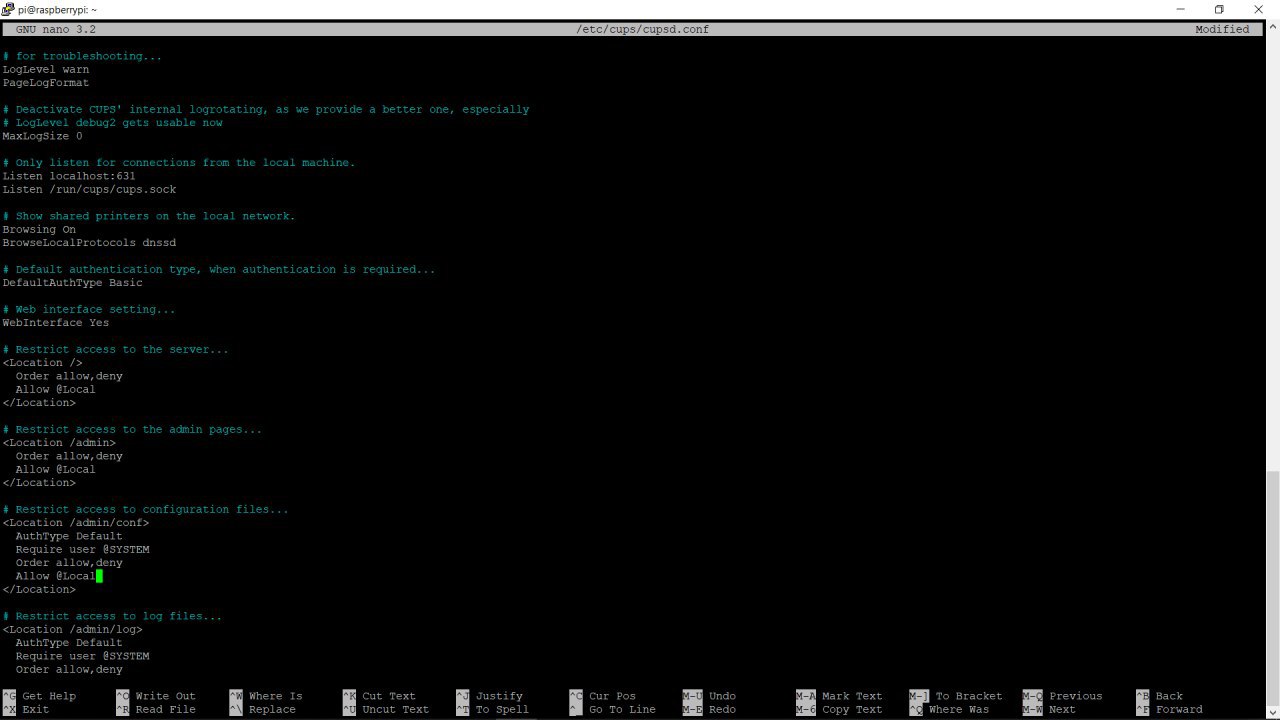The width and height of the screenshot is (1280, 720).
Task: Click the 'Show shared printers' comment
Action: click(149, 216)
